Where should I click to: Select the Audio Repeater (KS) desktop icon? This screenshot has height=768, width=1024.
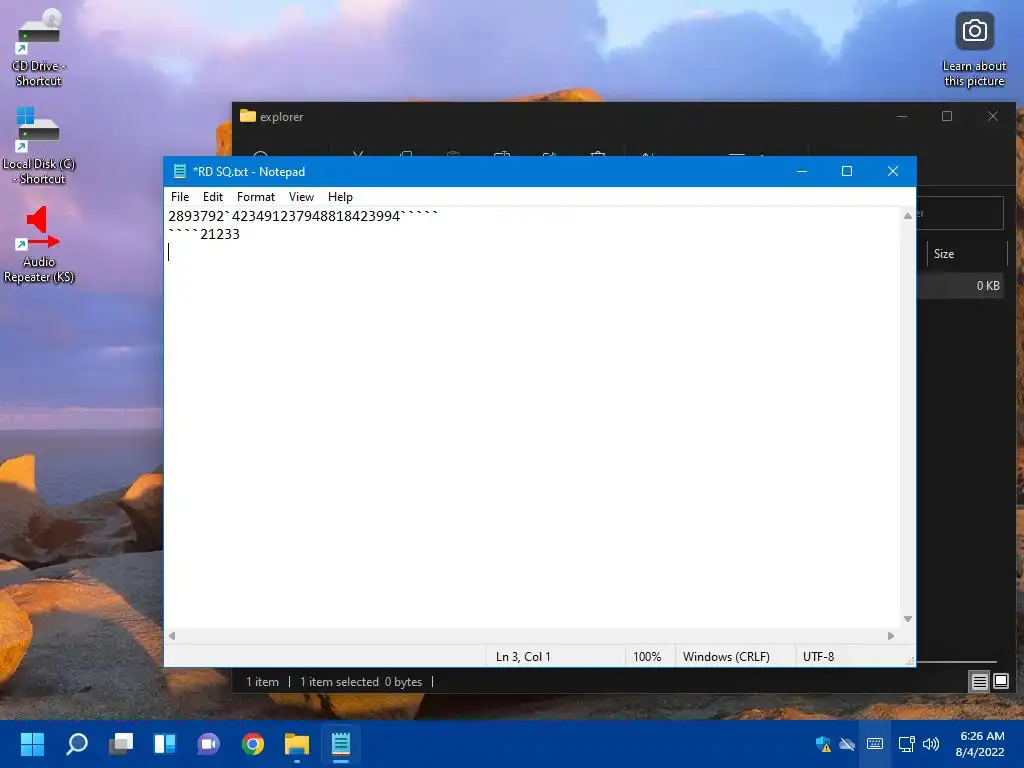(39, 244)
